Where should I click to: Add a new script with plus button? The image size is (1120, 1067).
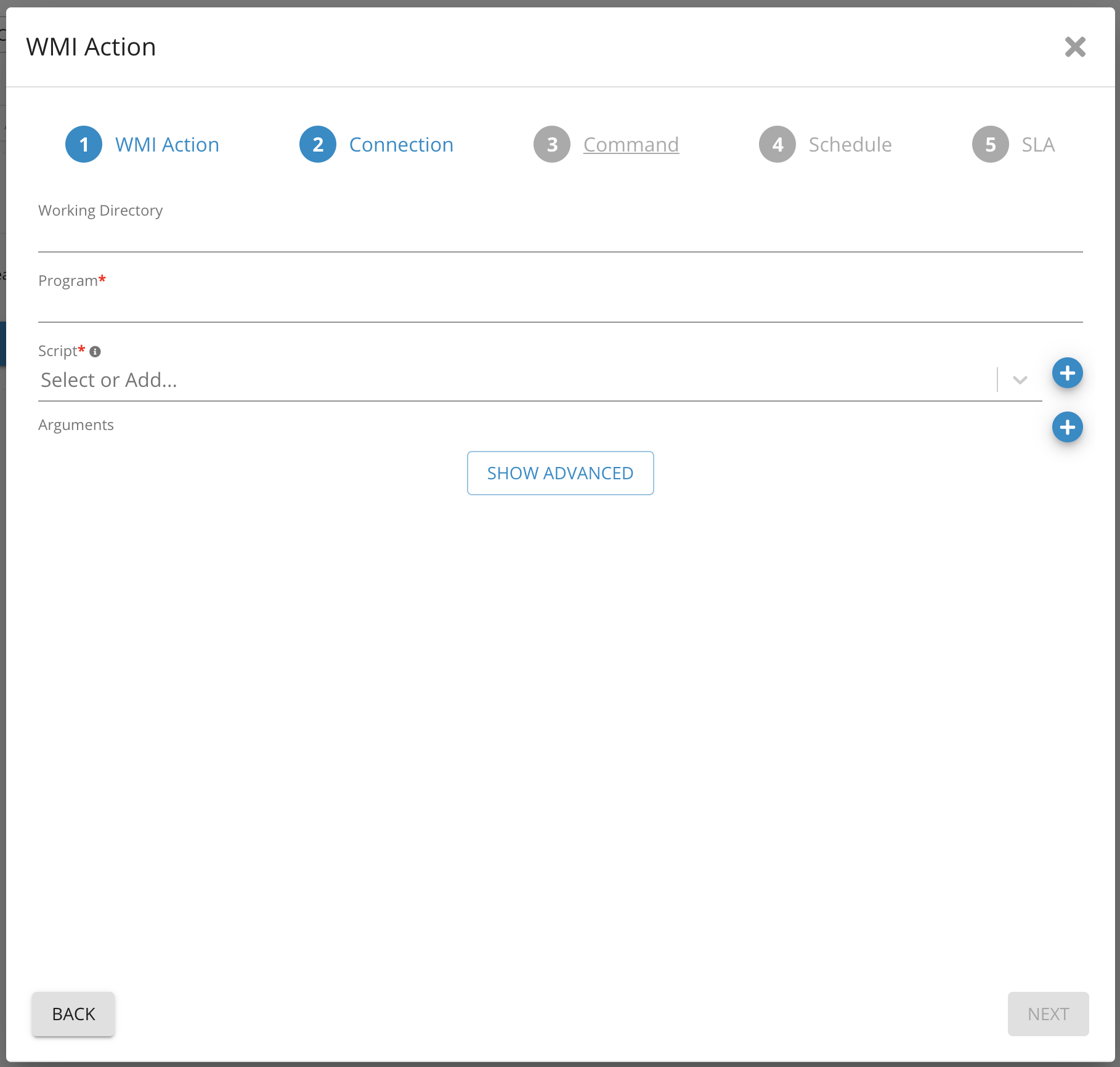tap(1067, 373)
